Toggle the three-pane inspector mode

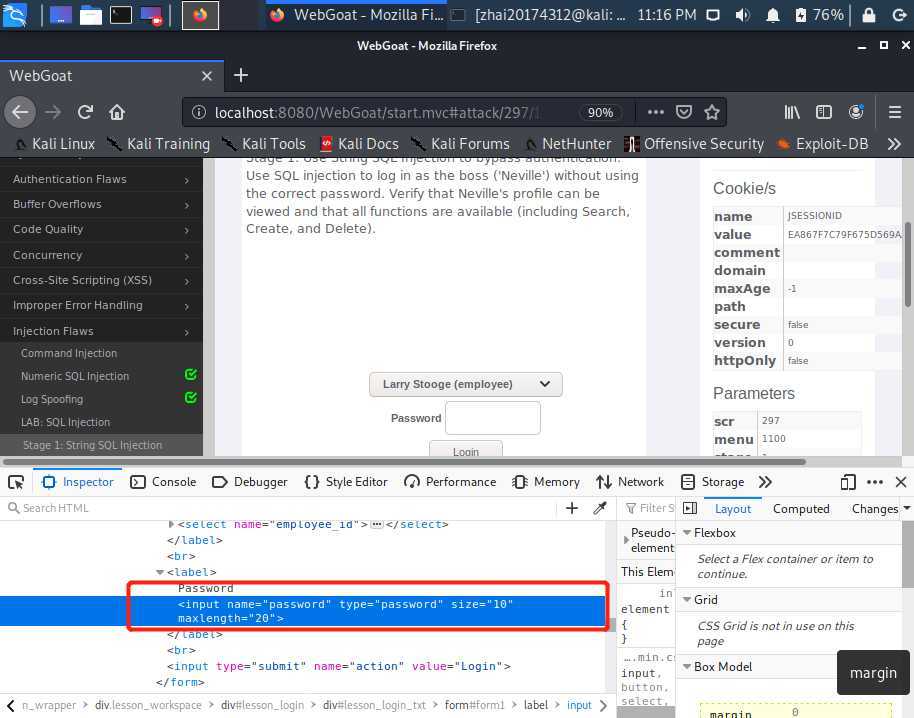tap(690, 508)
